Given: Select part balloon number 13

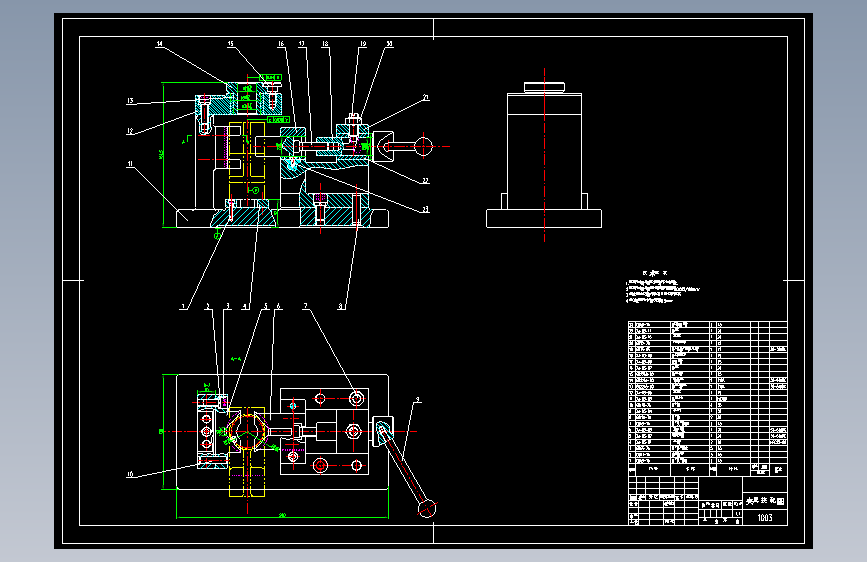Looking at the screenshot, I should click(x=130, y=101).
